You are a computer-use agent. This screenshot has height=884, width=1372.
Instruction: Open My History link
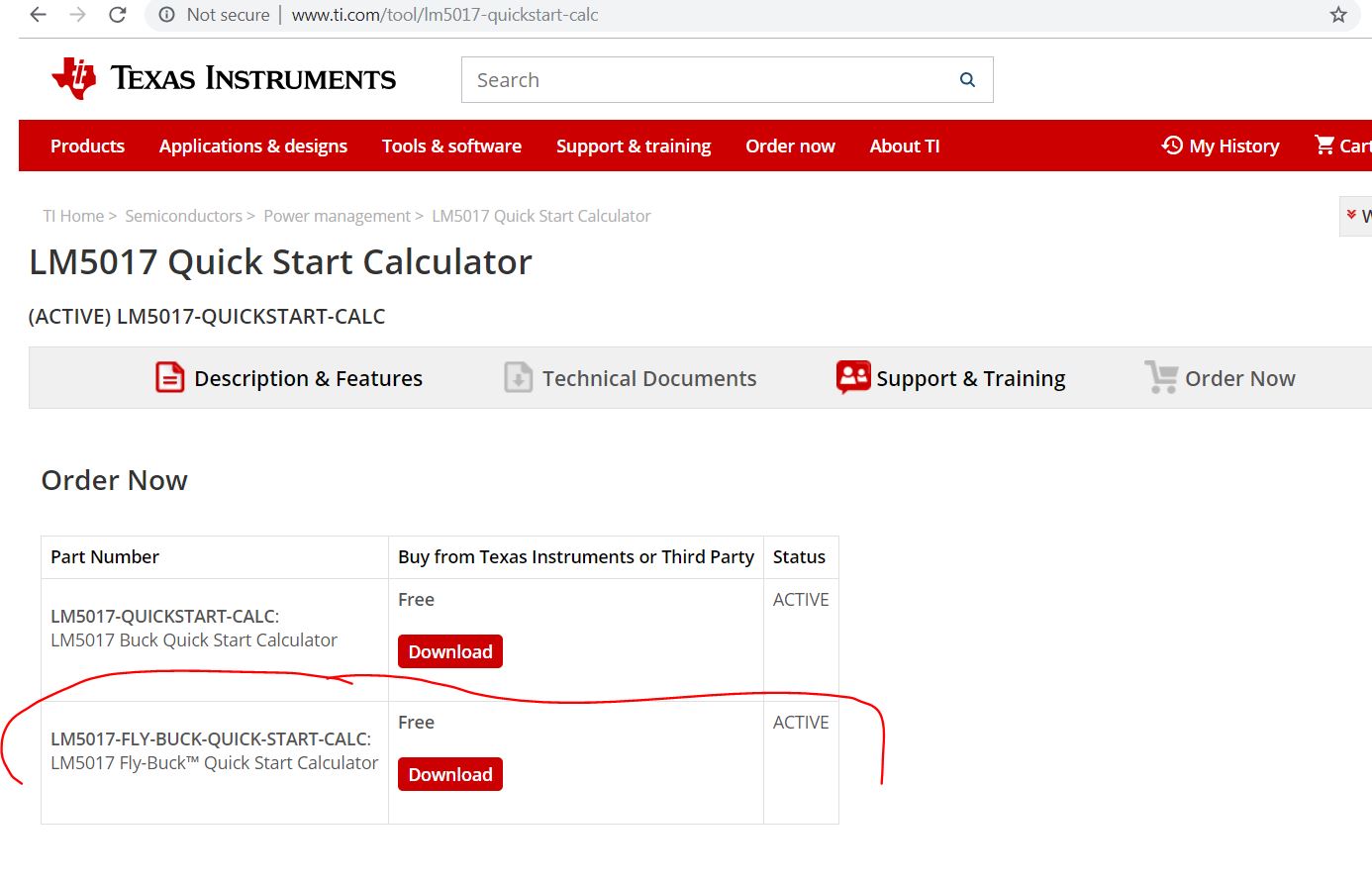click(x=1234, y=146)
